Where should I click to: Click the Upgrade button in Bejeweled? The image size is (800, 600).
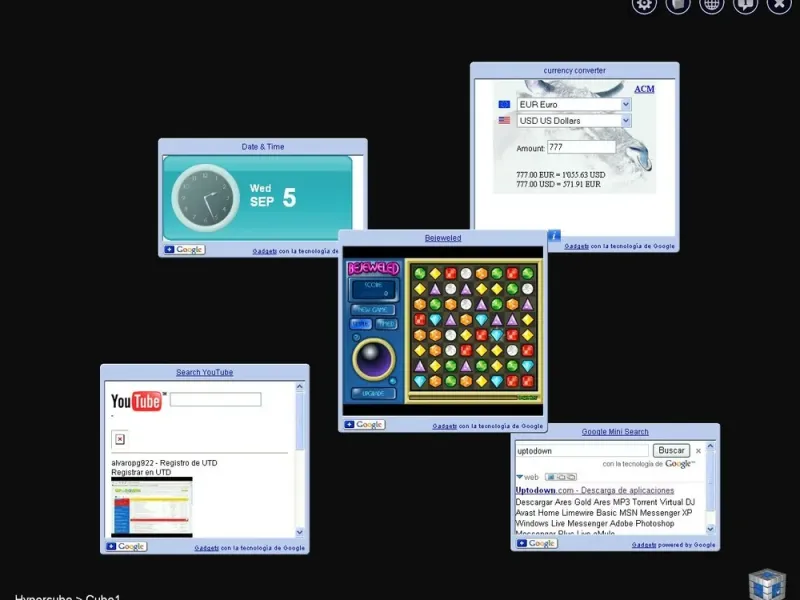373,393
